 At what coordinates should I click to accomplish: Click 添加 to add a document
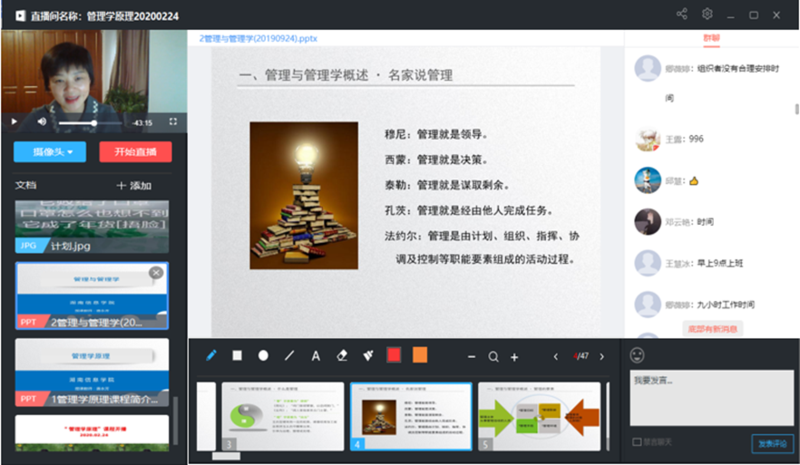click(x=134, y=186)
